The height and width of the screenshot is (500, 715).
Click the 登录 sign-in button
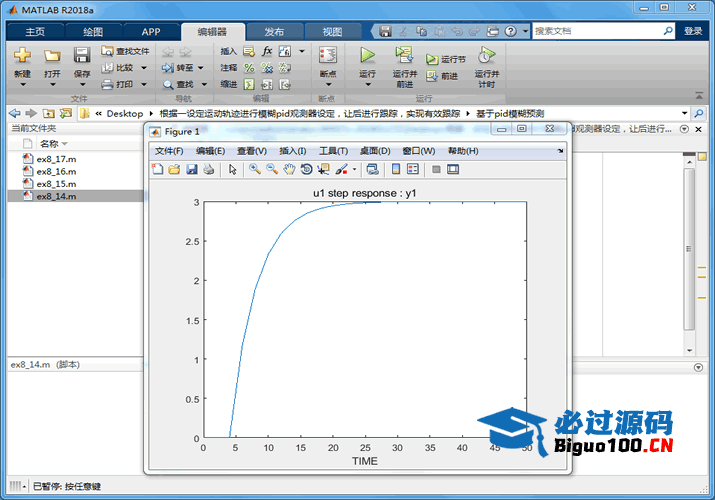pos(693,31)
